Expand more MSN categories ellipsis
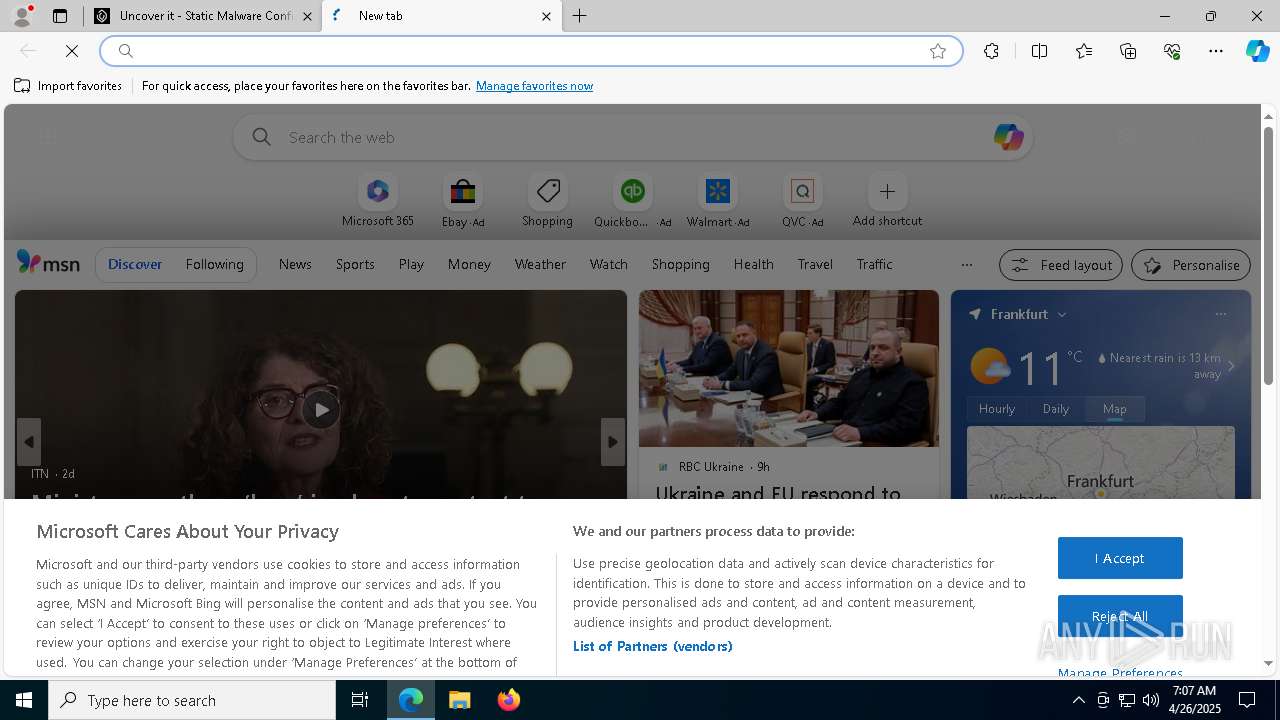The image size is (1280, 720). 966,265
